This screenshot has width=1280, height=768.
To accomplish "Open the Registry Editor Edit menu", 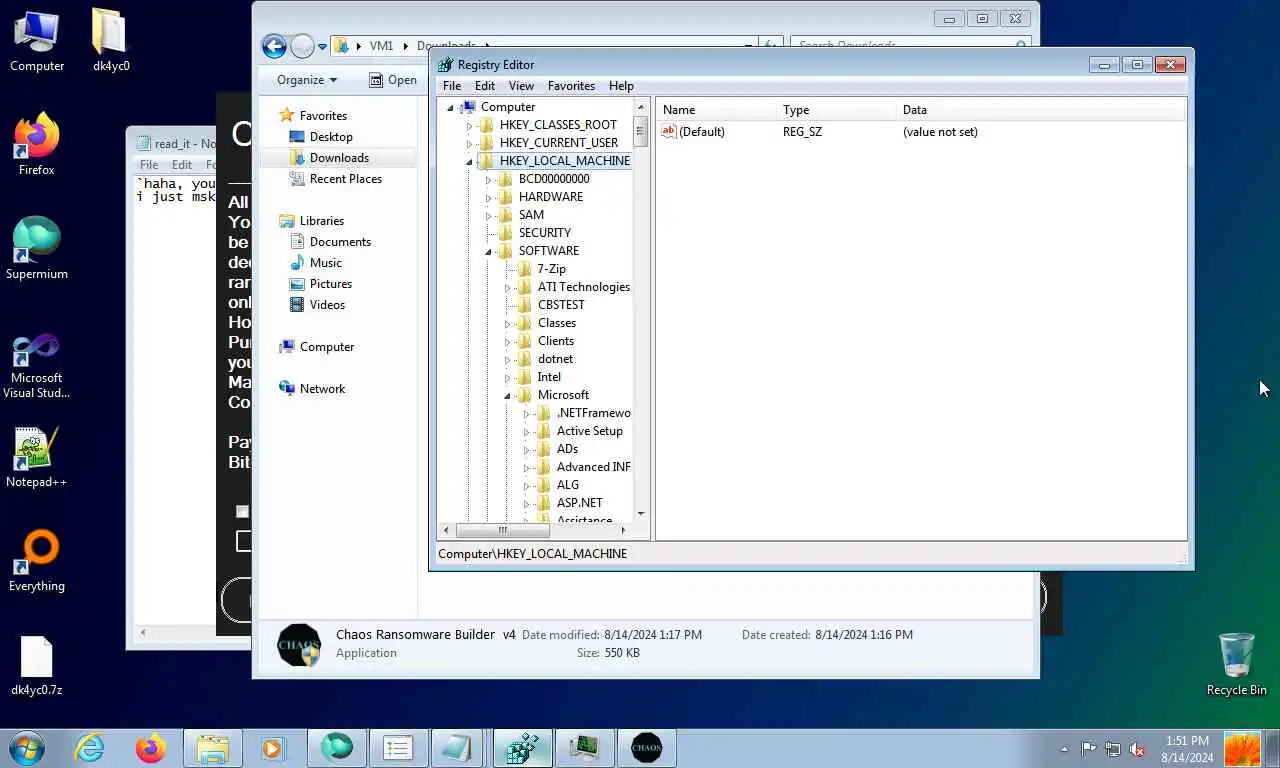I will 485,86.
